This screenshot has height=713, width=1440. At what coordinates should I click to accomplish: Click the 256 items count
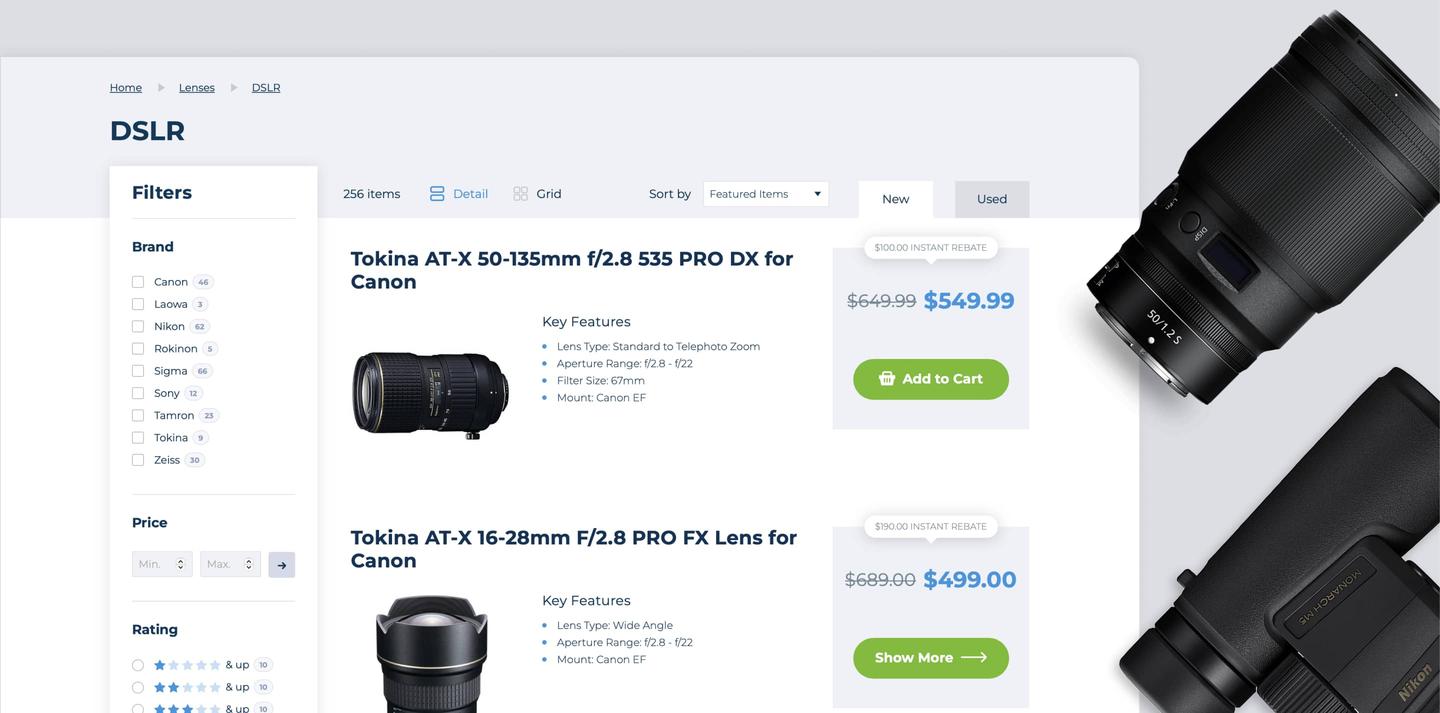372,194
